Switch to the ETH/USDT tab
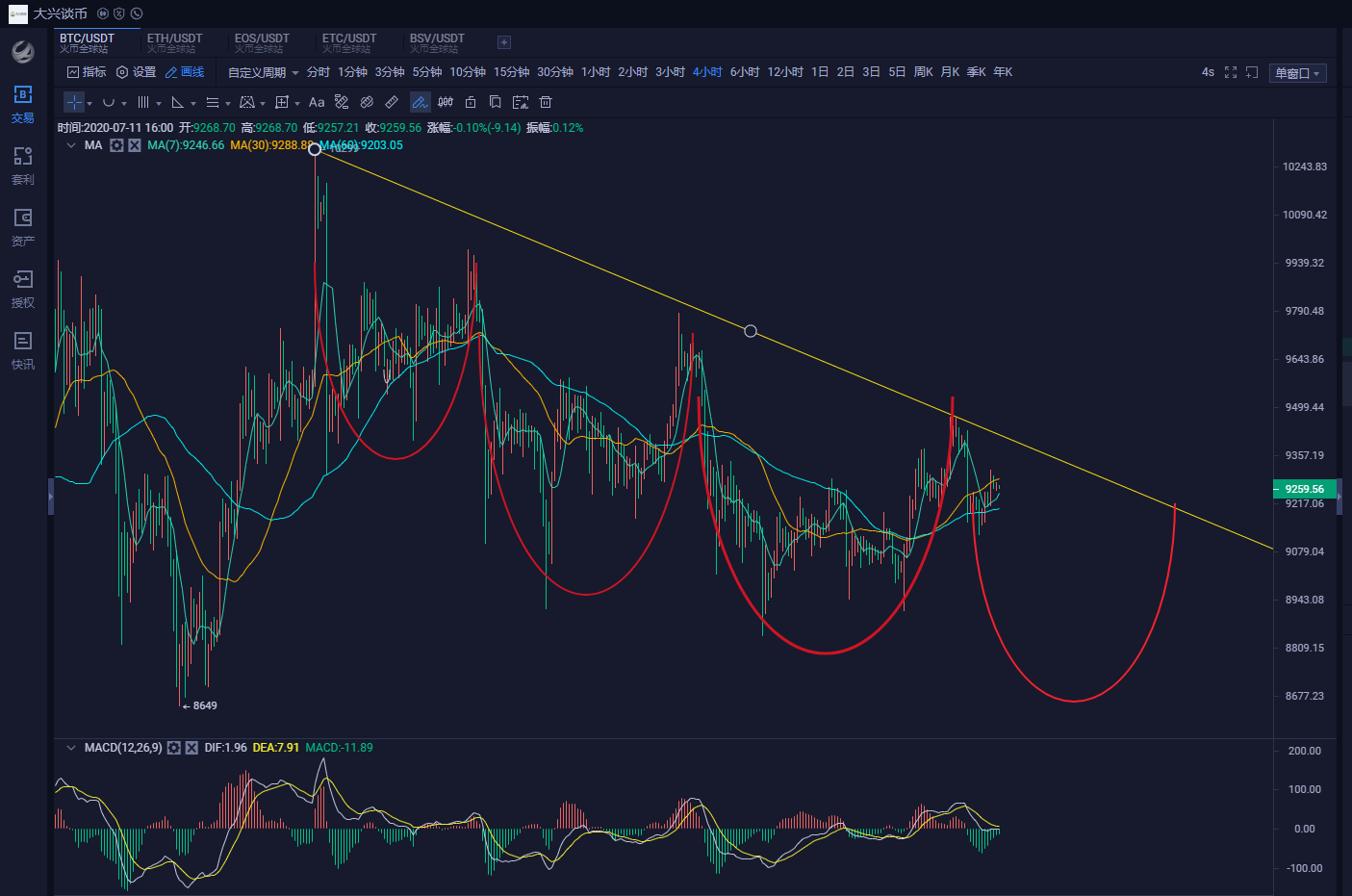Image resolution: width=1352 pixels, height=896 pixels. (174, 42)
